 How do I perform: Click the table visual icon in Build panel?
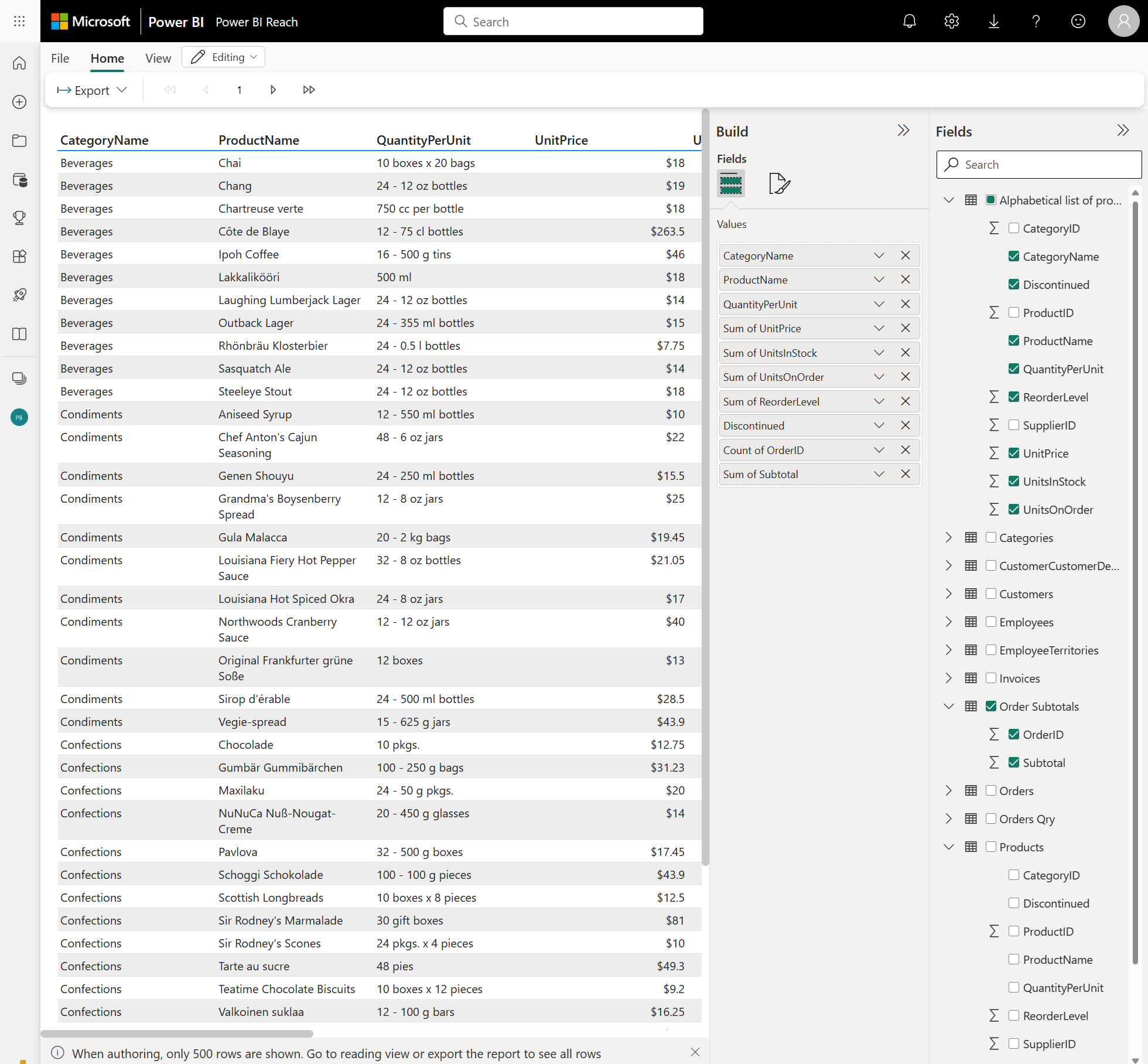(x=731, y=185)
